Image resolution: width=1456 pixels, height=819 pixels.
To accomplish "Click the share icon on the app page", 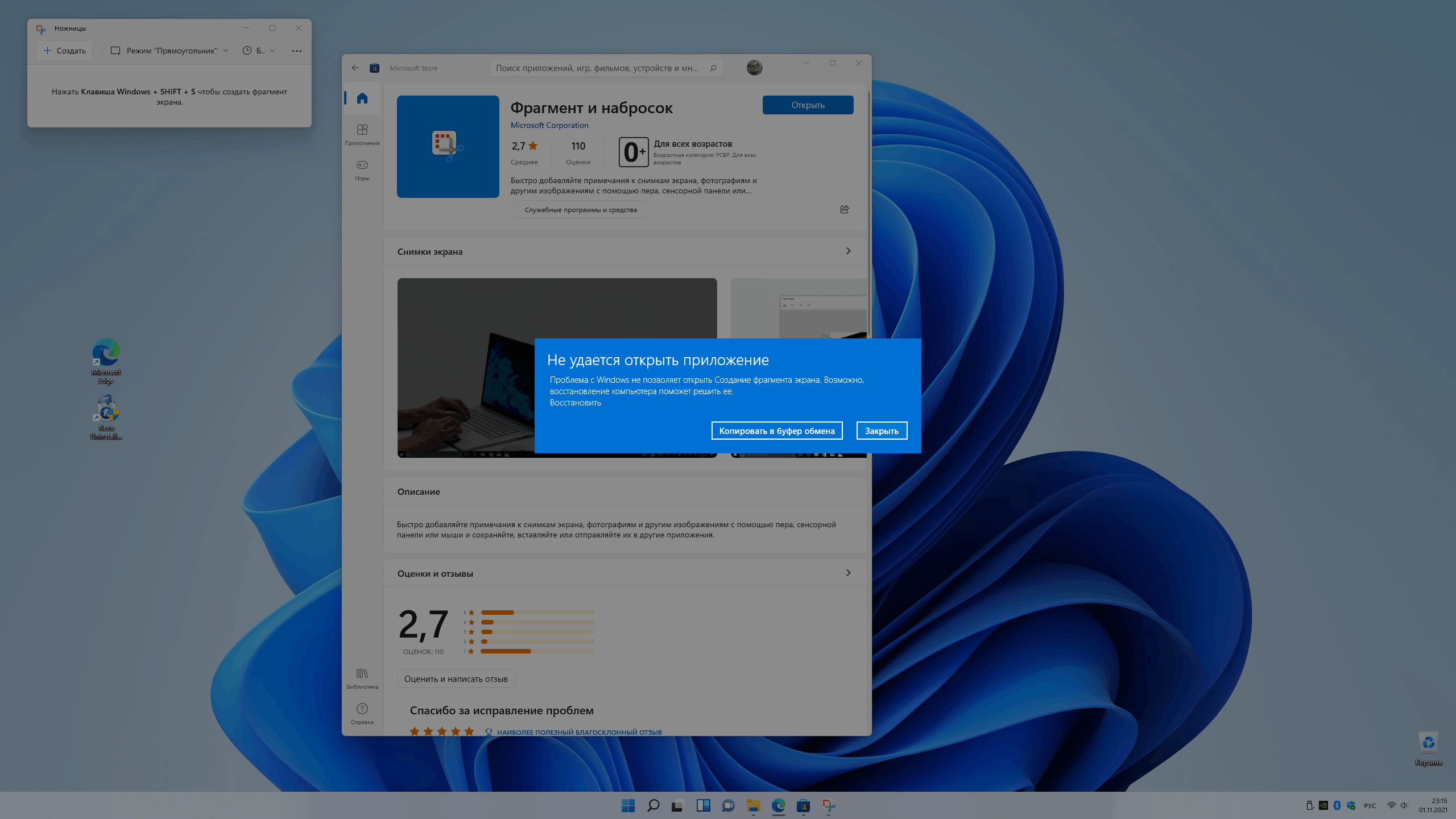I will pyautogui.click(x=845, y=209).
